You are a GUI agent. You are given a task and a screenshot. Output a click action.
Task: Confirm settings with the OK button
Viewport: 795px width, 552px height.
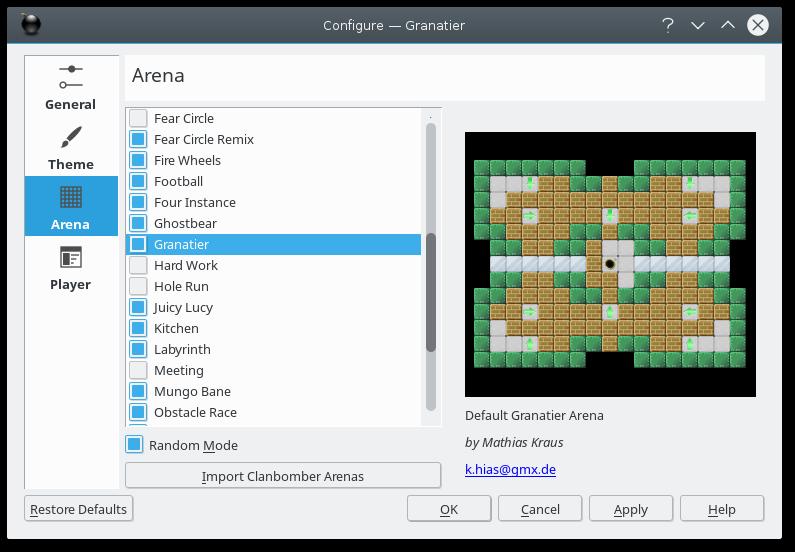coord(449,509)
